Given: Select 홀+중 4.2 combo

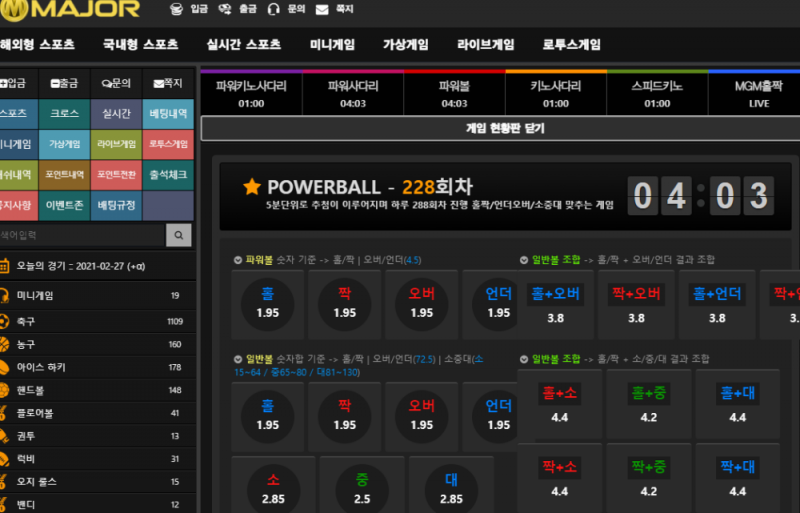Looking at the screenshot, I should (x=649, y=404).
